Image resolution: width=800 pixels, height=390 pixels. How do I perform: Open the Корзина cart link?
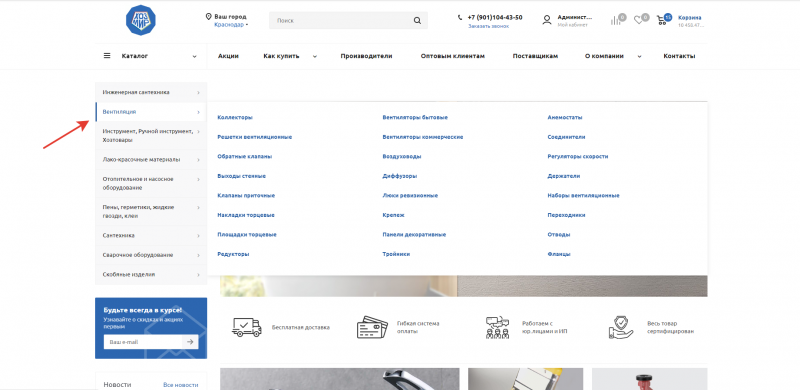click(x=690, y=17)
